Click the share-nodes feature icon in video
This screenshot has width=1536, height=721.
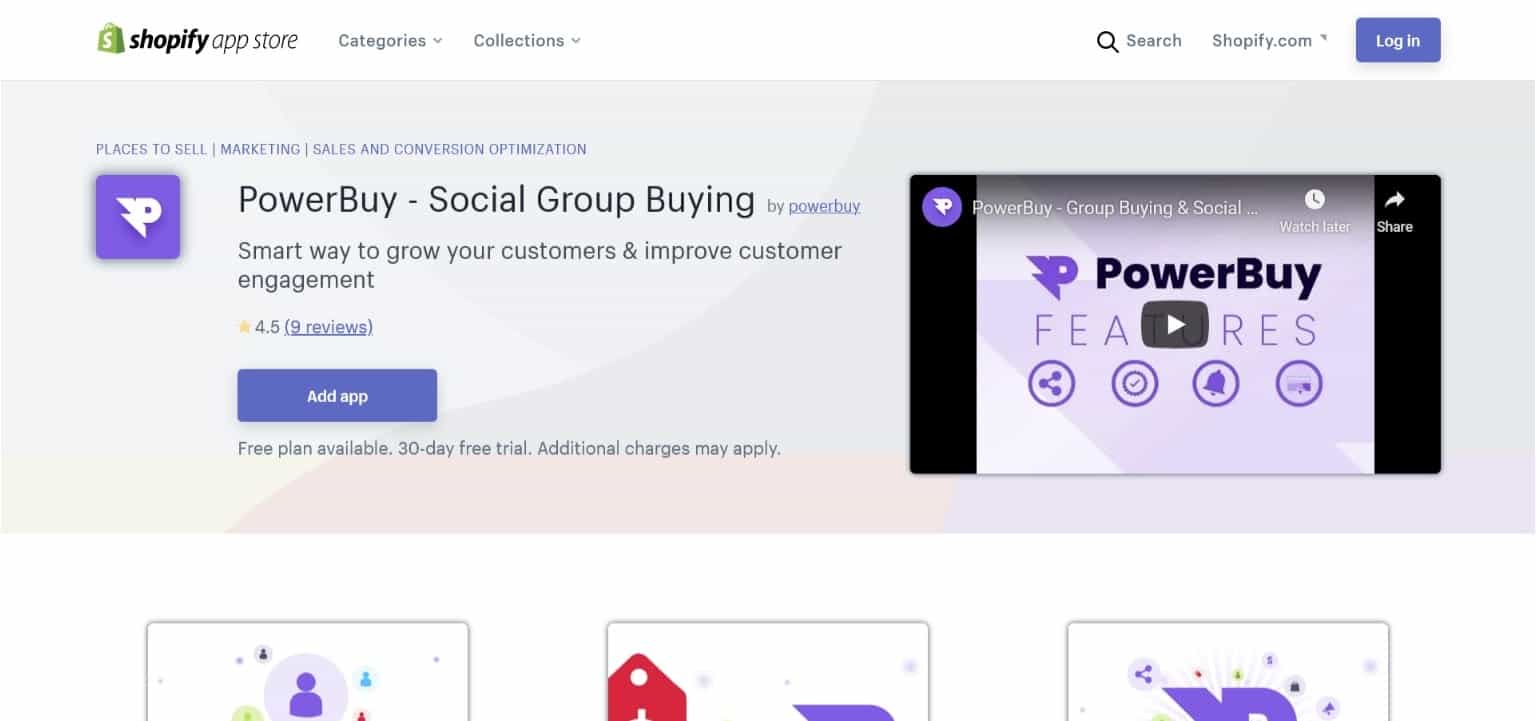pos(1051,383)
